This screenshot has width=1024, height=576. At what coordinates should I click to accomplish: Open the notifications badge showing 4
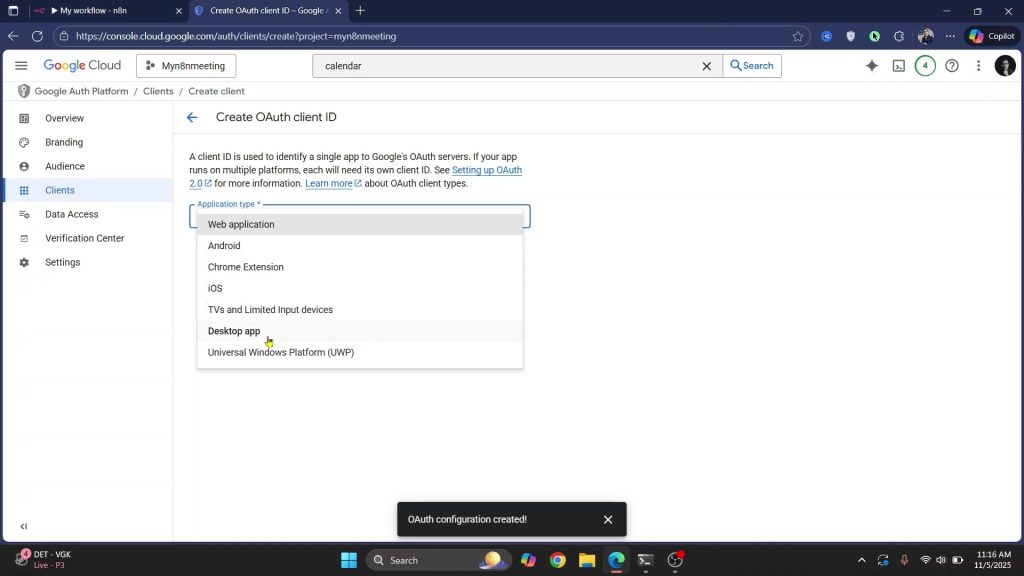925,66
